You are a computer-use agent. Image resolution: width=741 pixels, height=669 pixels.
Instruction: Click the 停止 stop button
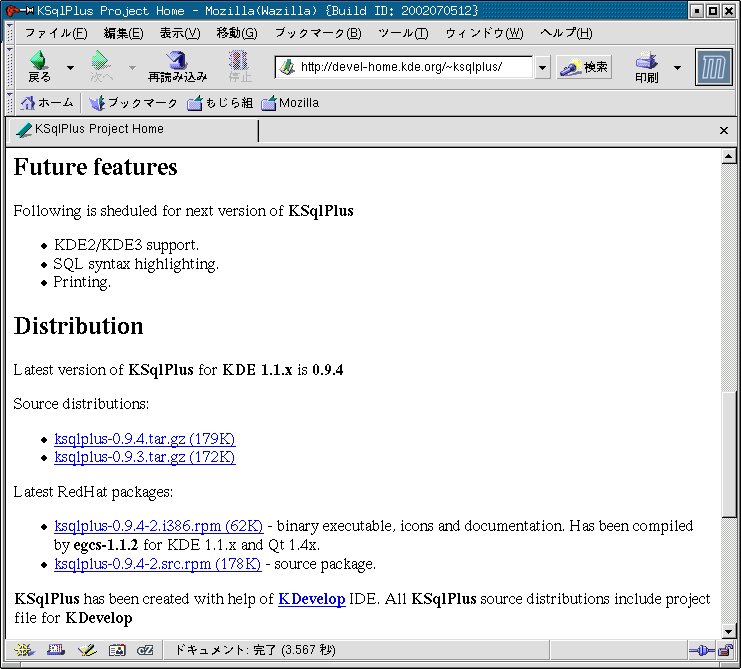(240, 67)
